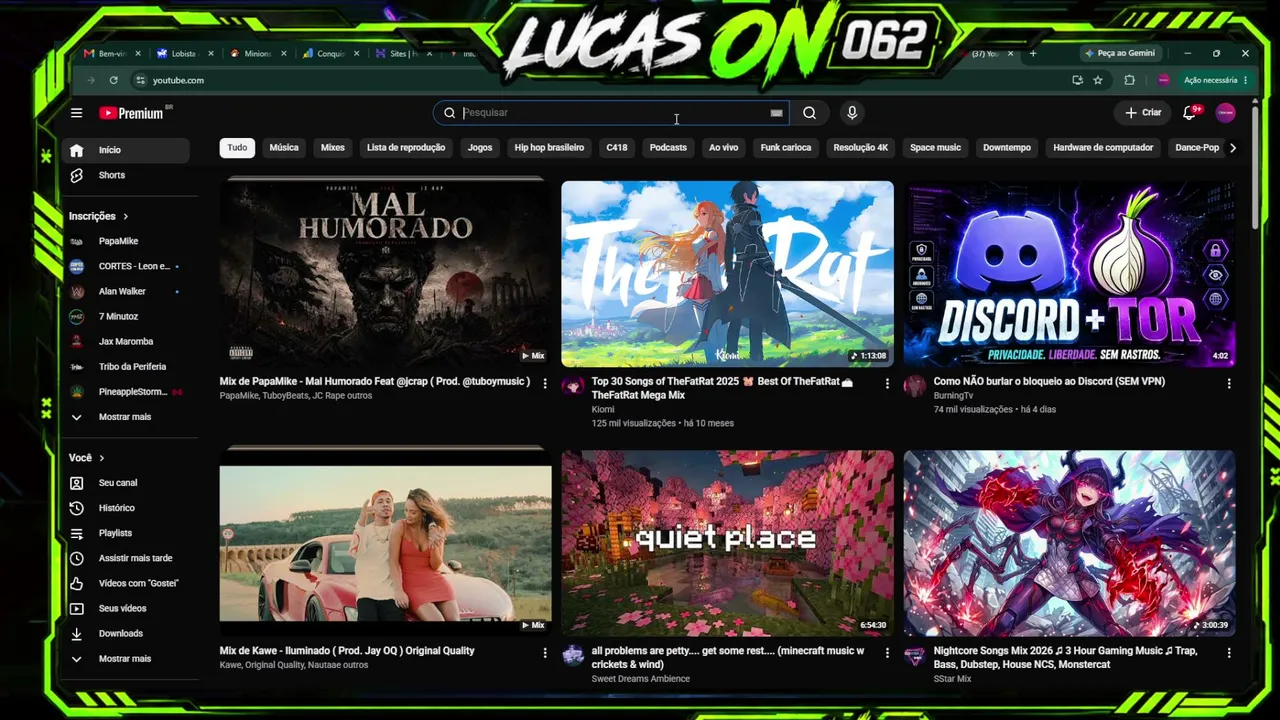The height and width of the screenshot is (720, 1280).
Task: Open the notifications bell
Action: point(1190,113)
